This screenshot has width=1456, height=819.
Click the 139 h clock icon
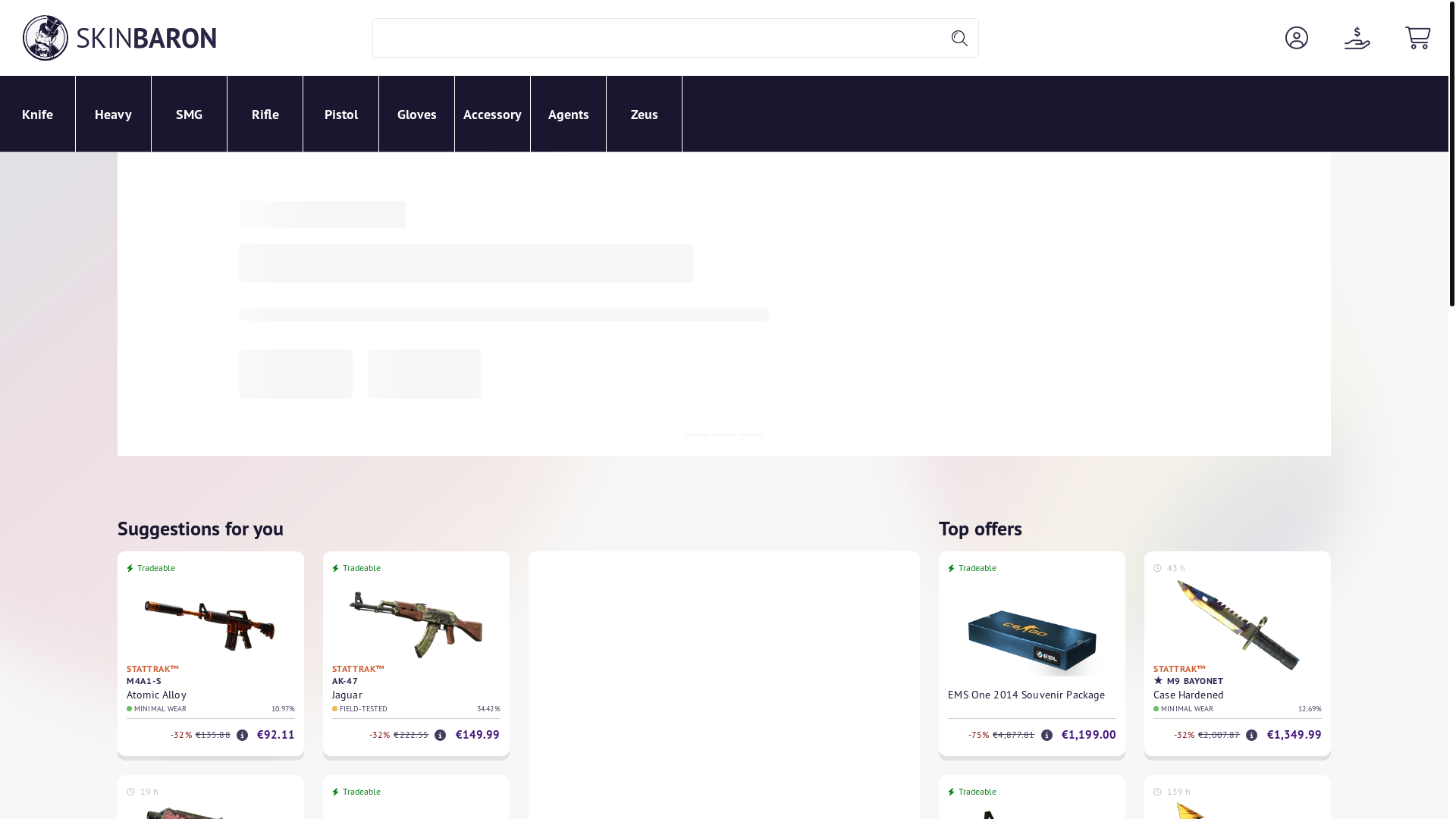coord(1157,792)
